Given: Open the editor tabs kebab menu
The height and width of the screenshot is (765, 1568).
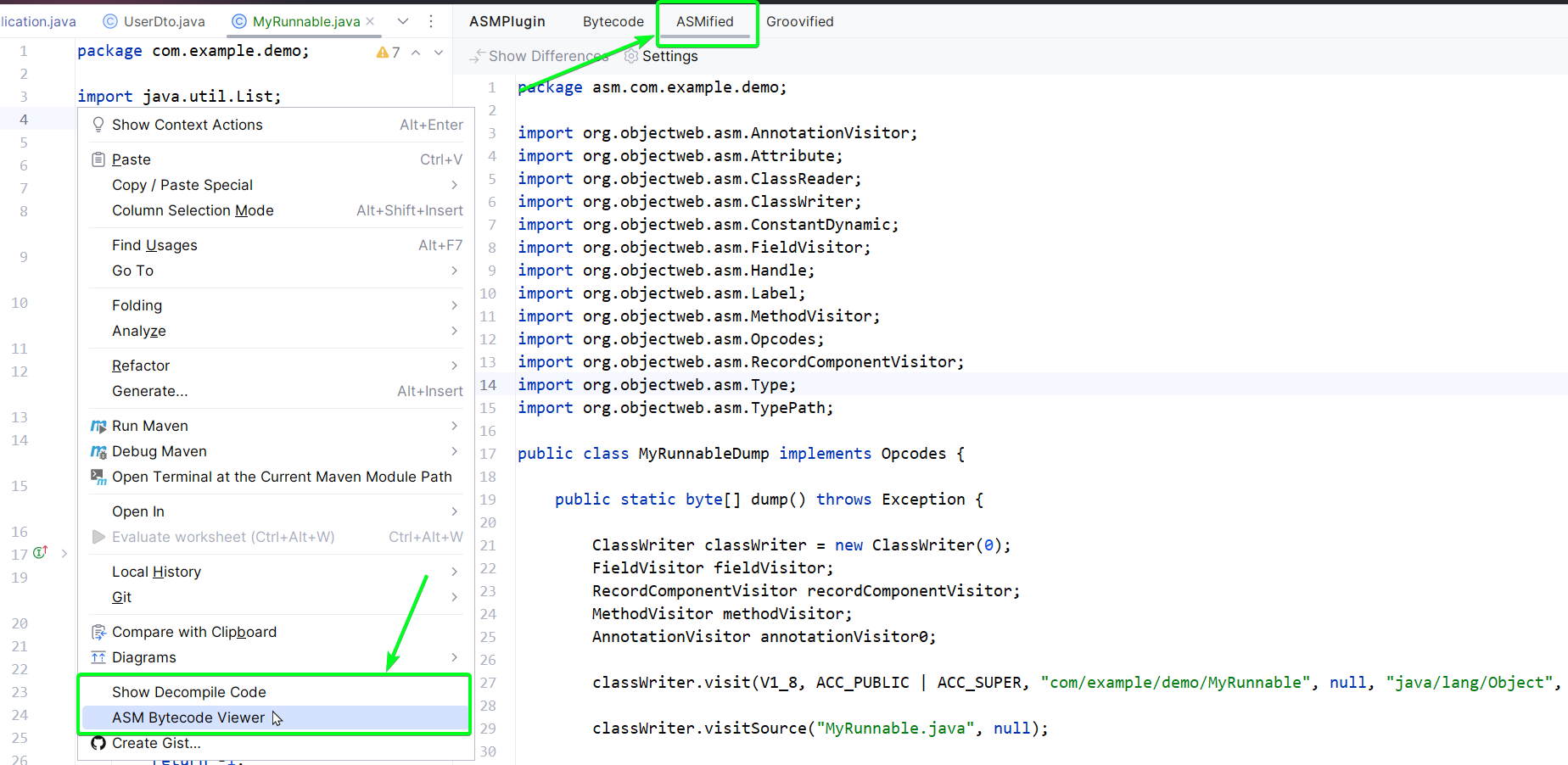Looking at the screenshot, I should coord(431,21).
